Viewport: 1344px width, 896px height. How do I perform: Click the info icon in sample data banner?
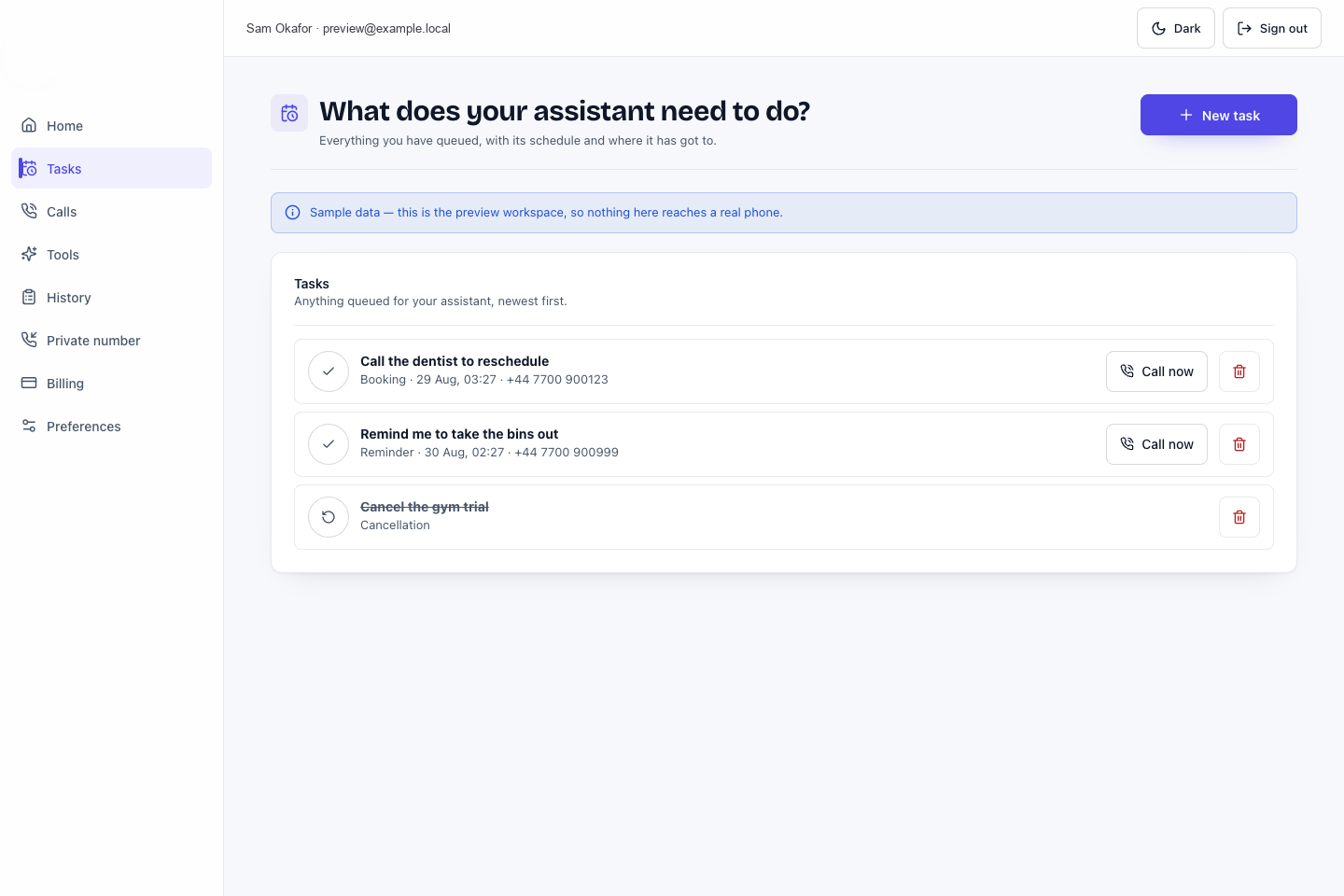coord(292,213)
